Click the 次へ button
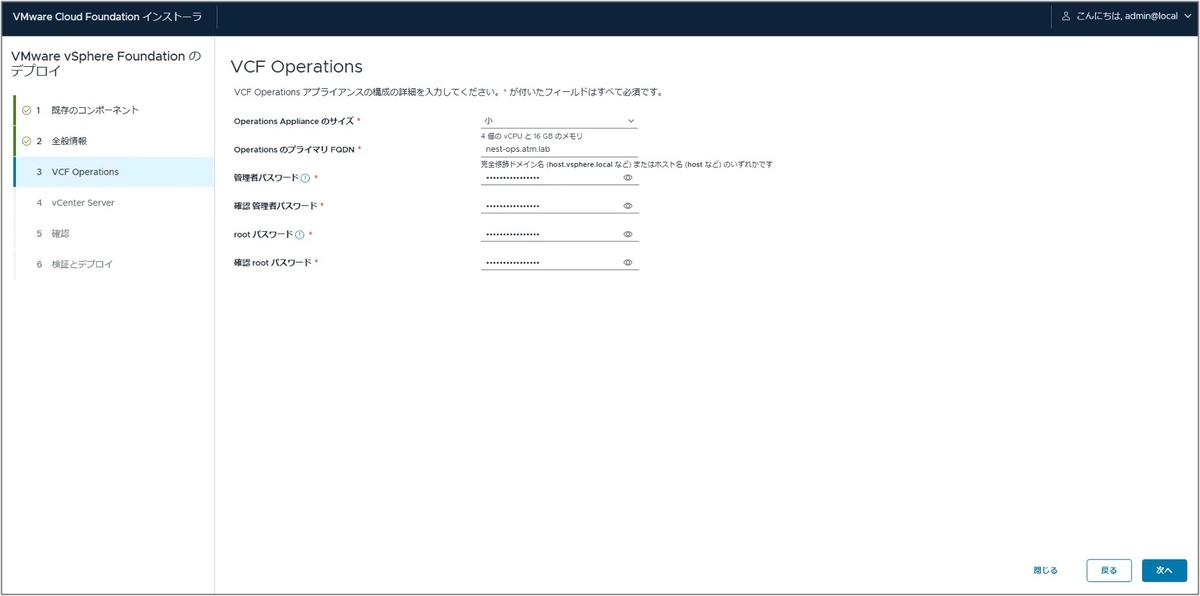 point(1164,569)
